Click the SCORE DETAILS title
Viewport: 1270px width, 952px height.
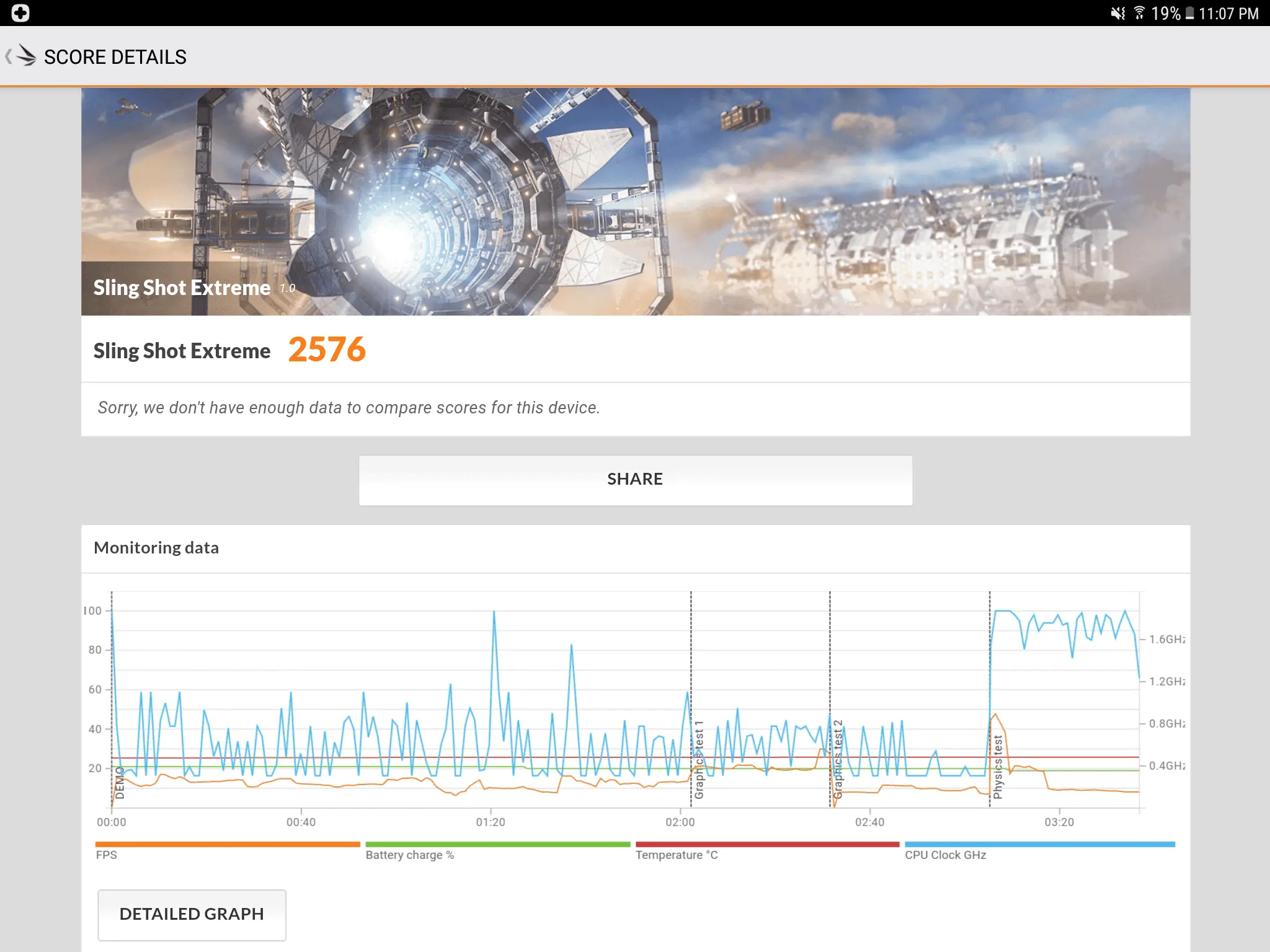point(115,57)
